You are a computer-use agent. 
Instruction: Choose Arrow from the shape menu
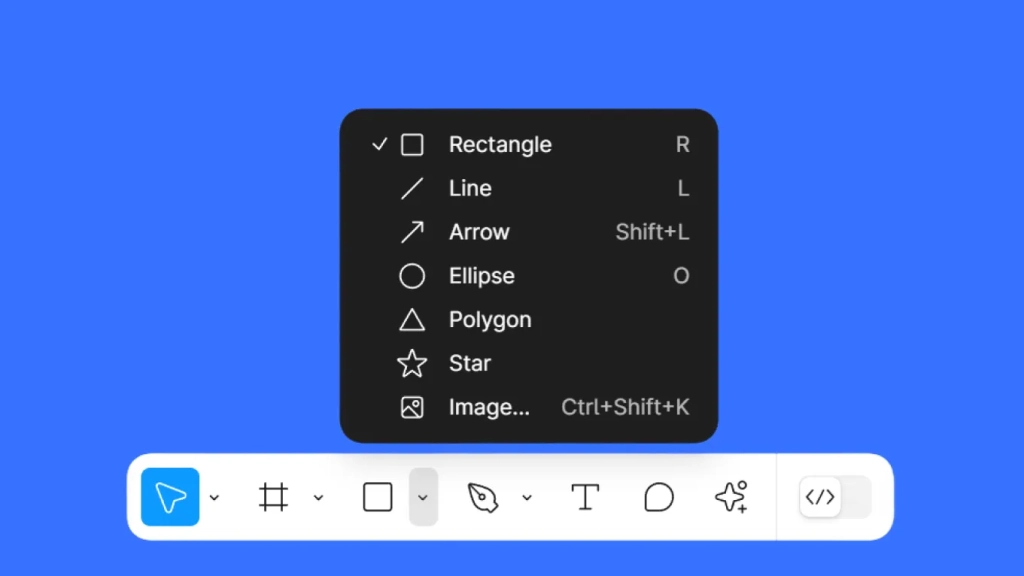pos(529,232)
